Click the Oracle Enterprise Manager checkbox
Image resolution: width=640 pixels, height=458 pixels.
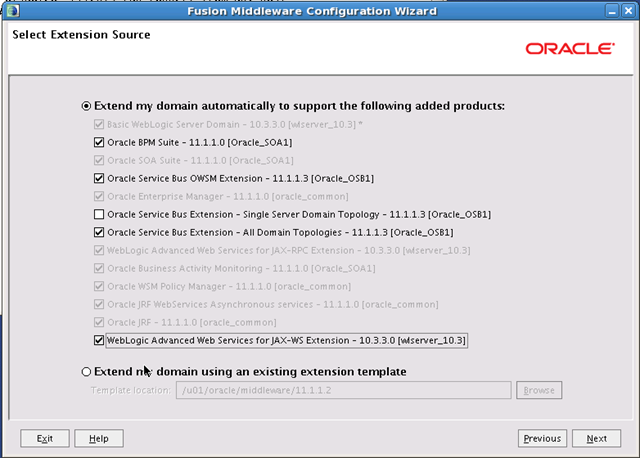pyautogui.click(x=99, y=196)
